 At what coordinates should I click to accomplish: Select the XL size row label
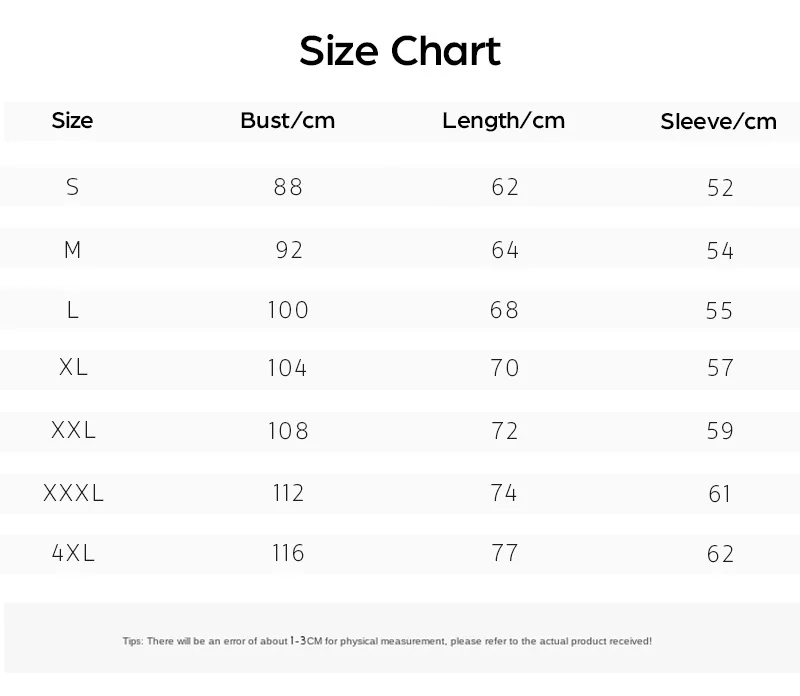(x=73, y=368)
